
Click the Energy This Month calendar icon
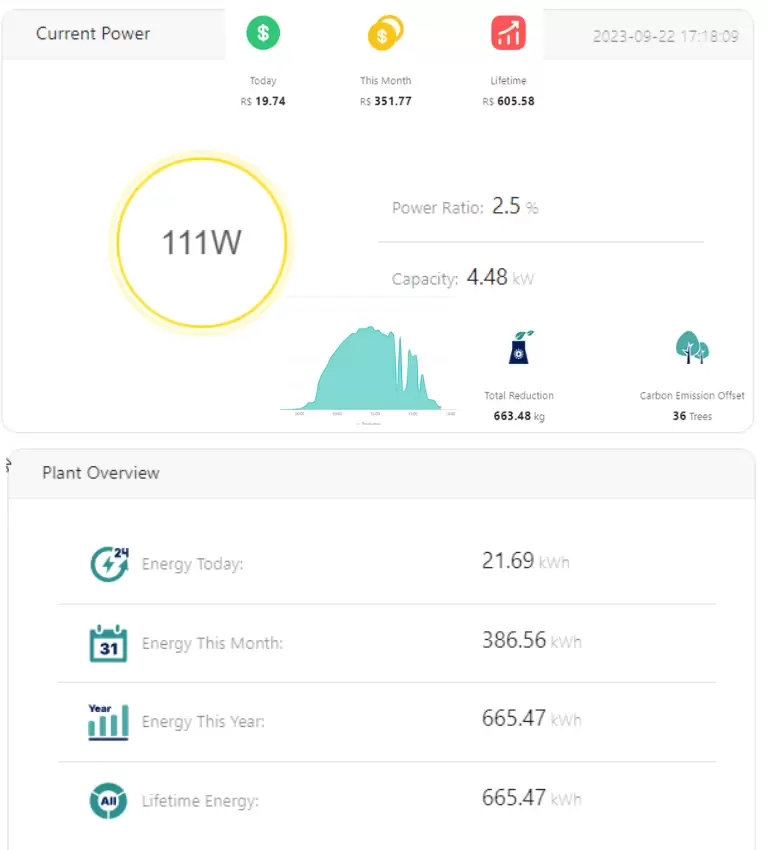[x=109, y=643]
